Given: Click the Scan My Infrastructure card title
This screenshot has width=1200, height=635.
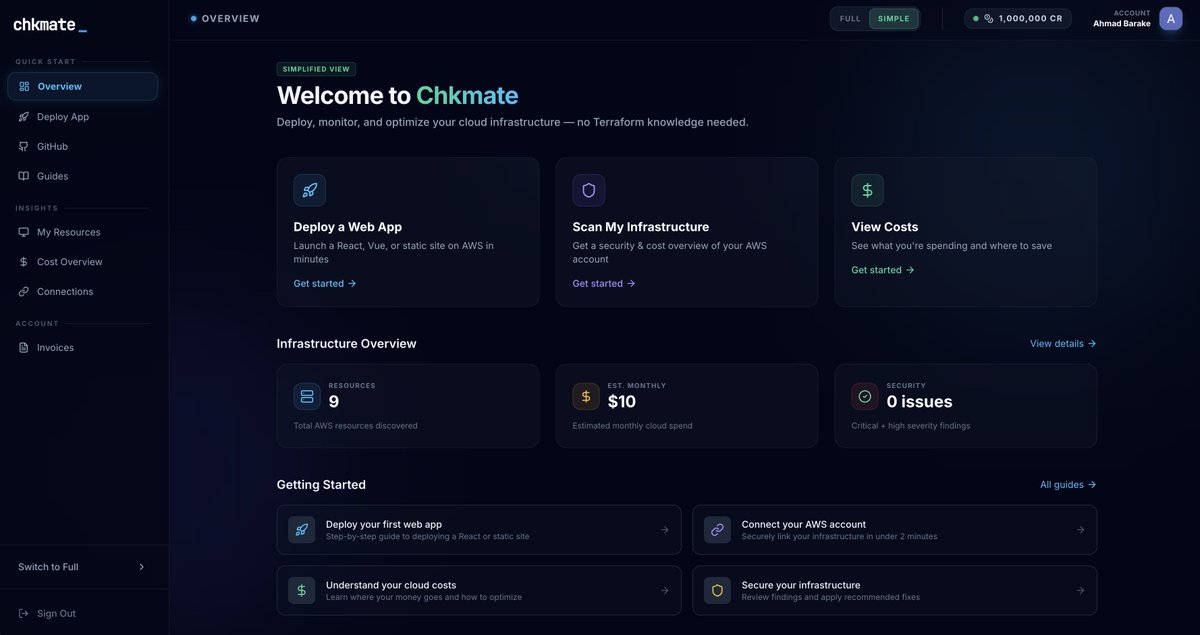Looking at the screenshot, I should pyautogui.click(x=641, y=227).
